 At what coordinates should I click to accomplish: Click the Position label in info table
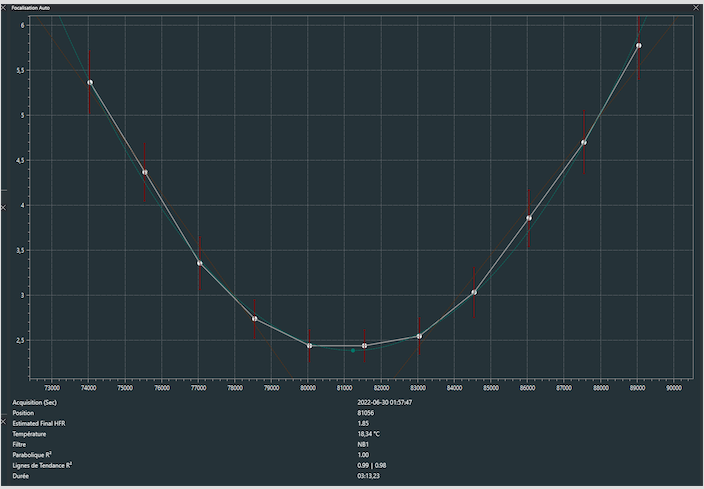(x=23, y=413)
